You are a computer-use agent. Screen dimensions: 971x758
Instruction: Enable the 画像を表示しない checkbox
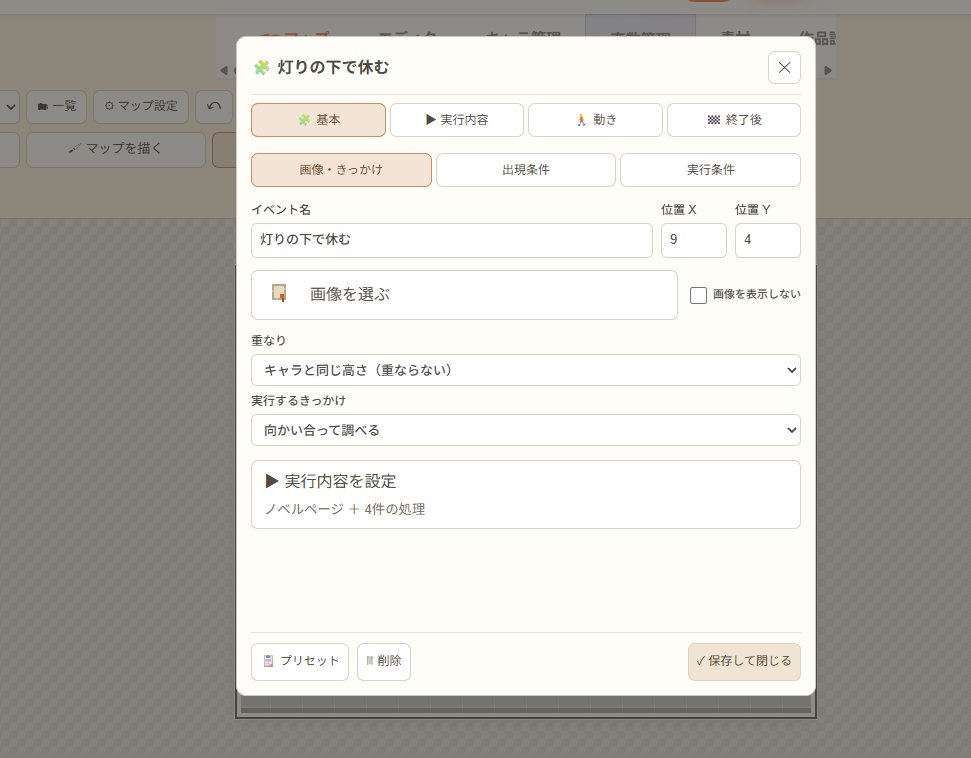[699, 295]
